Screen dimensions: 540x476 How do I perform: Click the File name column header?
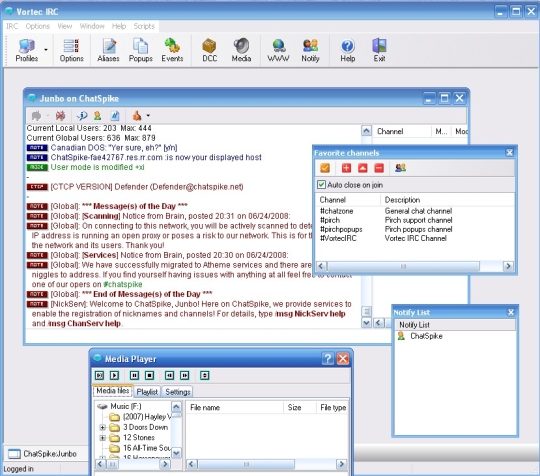tap(235, 407)
